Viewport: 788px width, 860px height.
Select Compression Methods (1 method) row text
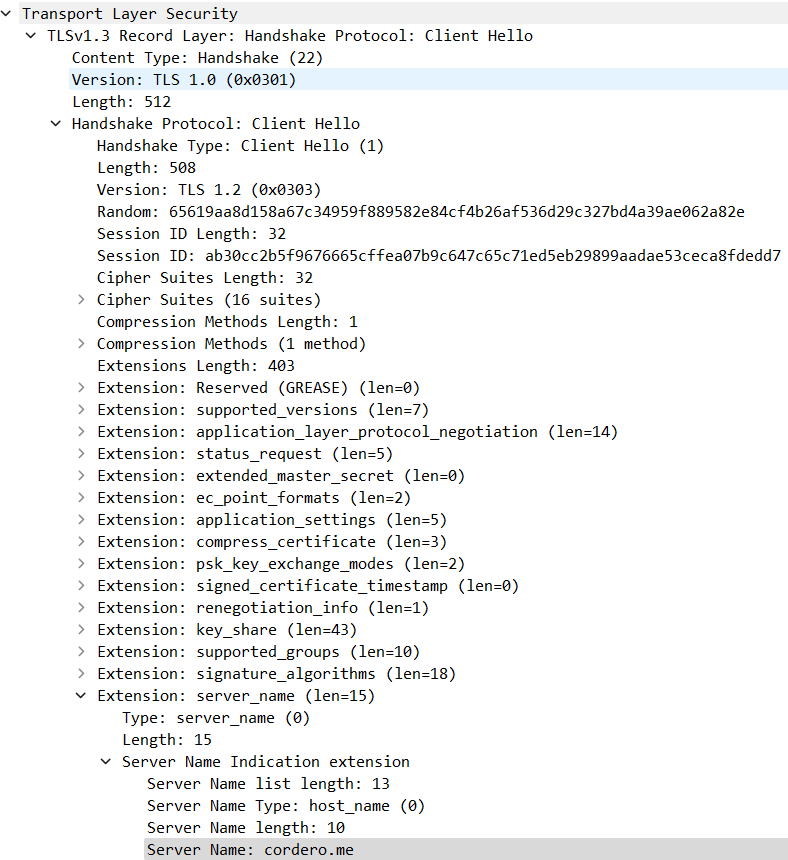pos(231,343)
